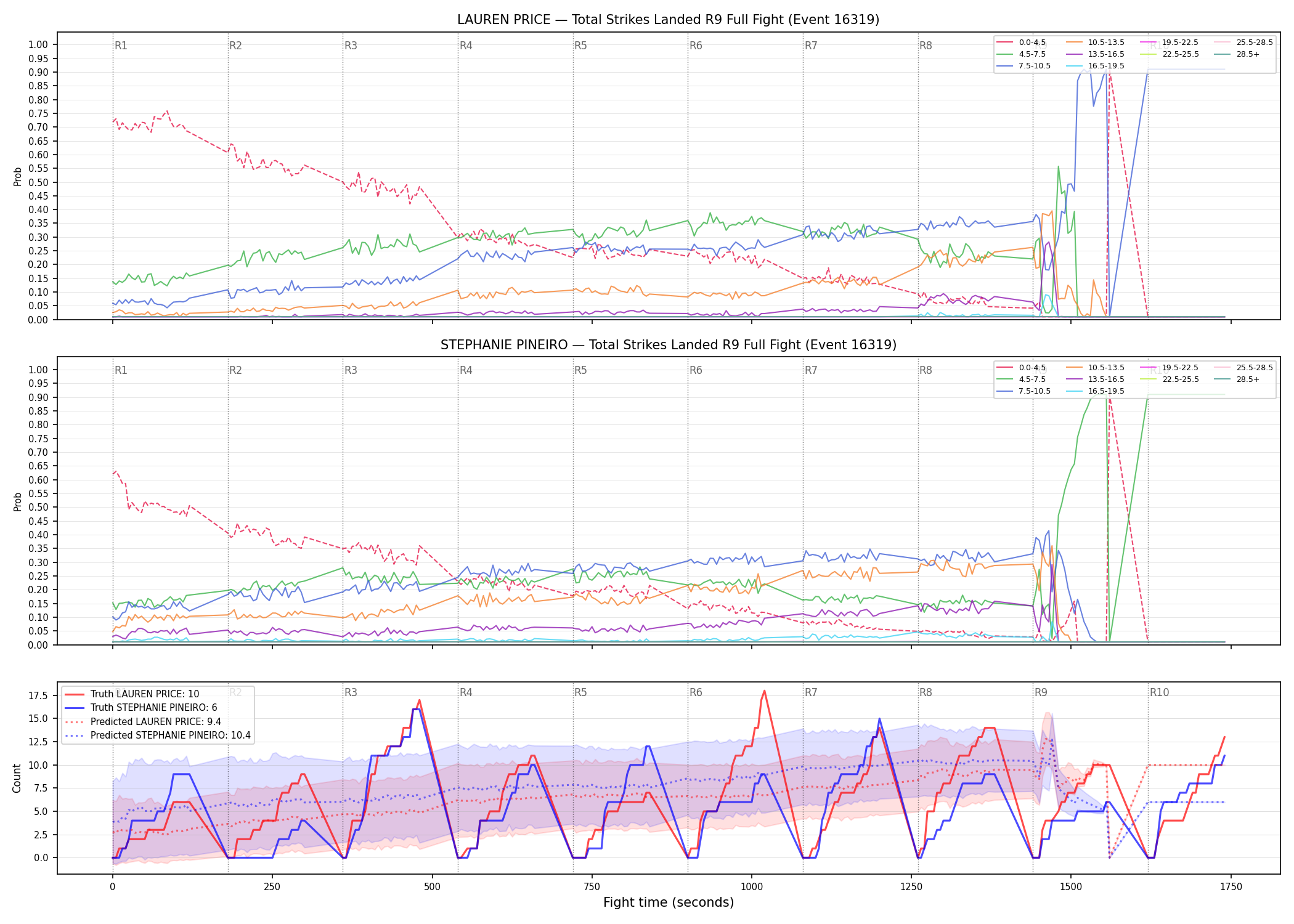Click R1 round marker in Lauren Price chart
The height and width of the screenshot is (924, 1294).
121,46
